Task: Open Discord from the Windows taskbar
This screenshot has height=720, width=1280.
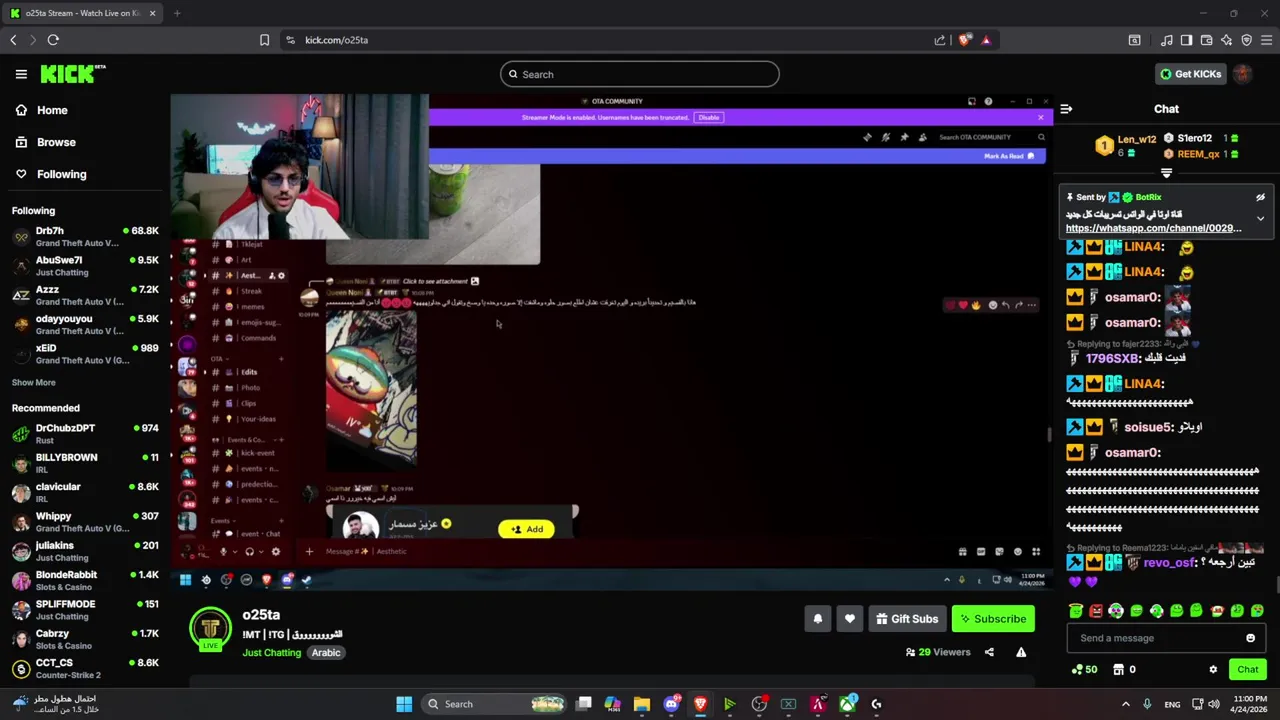Action: (x=671, y=704)
